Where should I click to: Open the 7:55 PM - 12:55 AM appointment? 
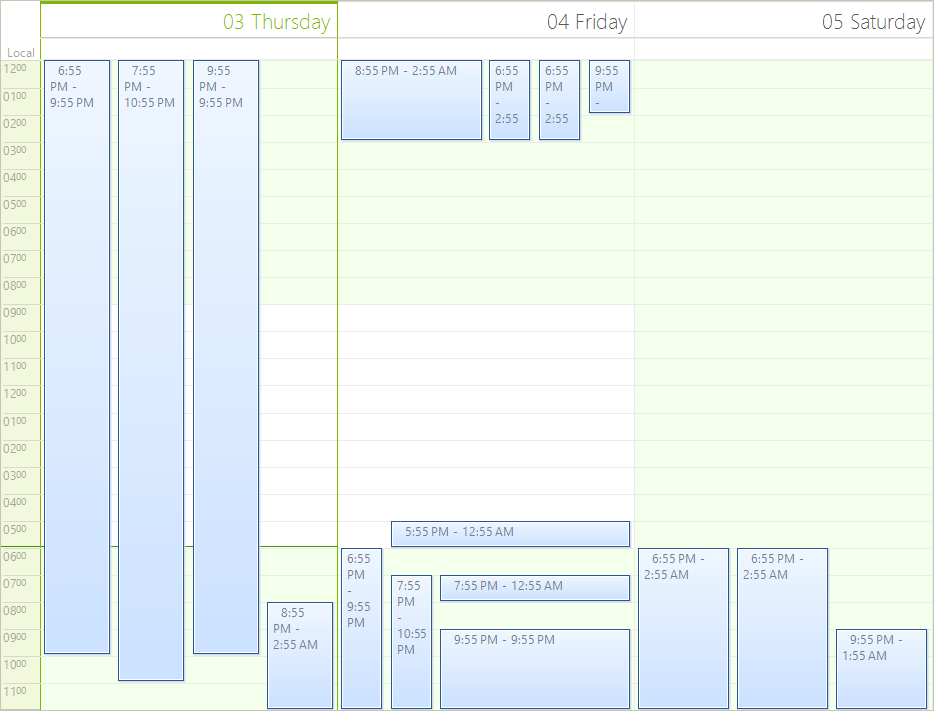(536, 587)
